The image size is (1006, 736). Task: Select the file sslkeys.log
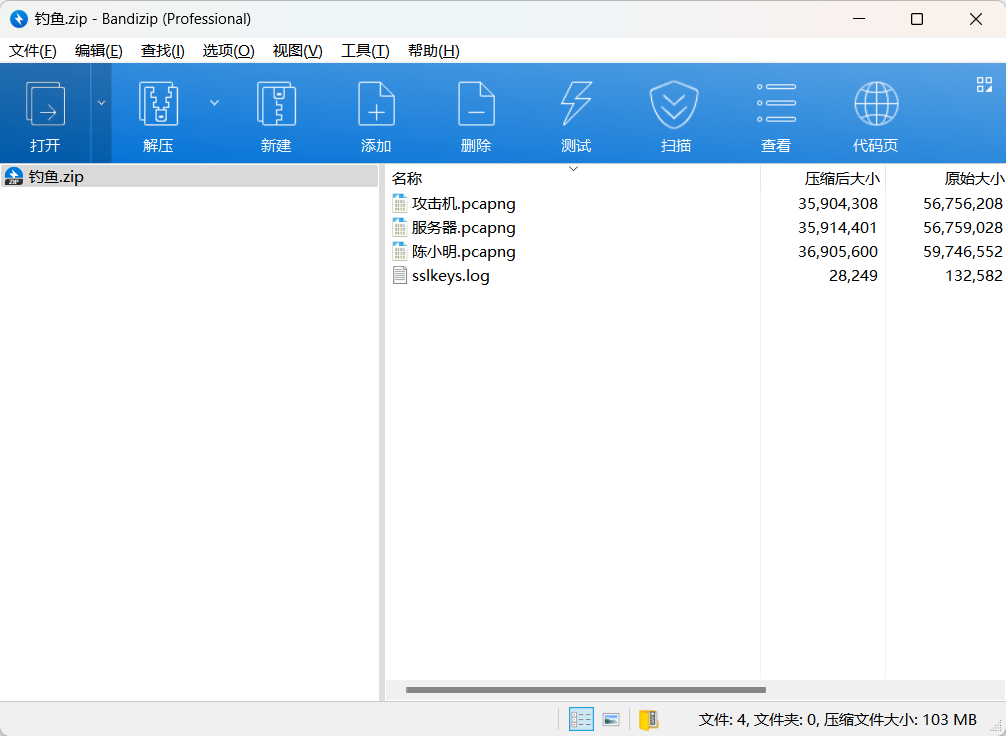click(450, 276)
